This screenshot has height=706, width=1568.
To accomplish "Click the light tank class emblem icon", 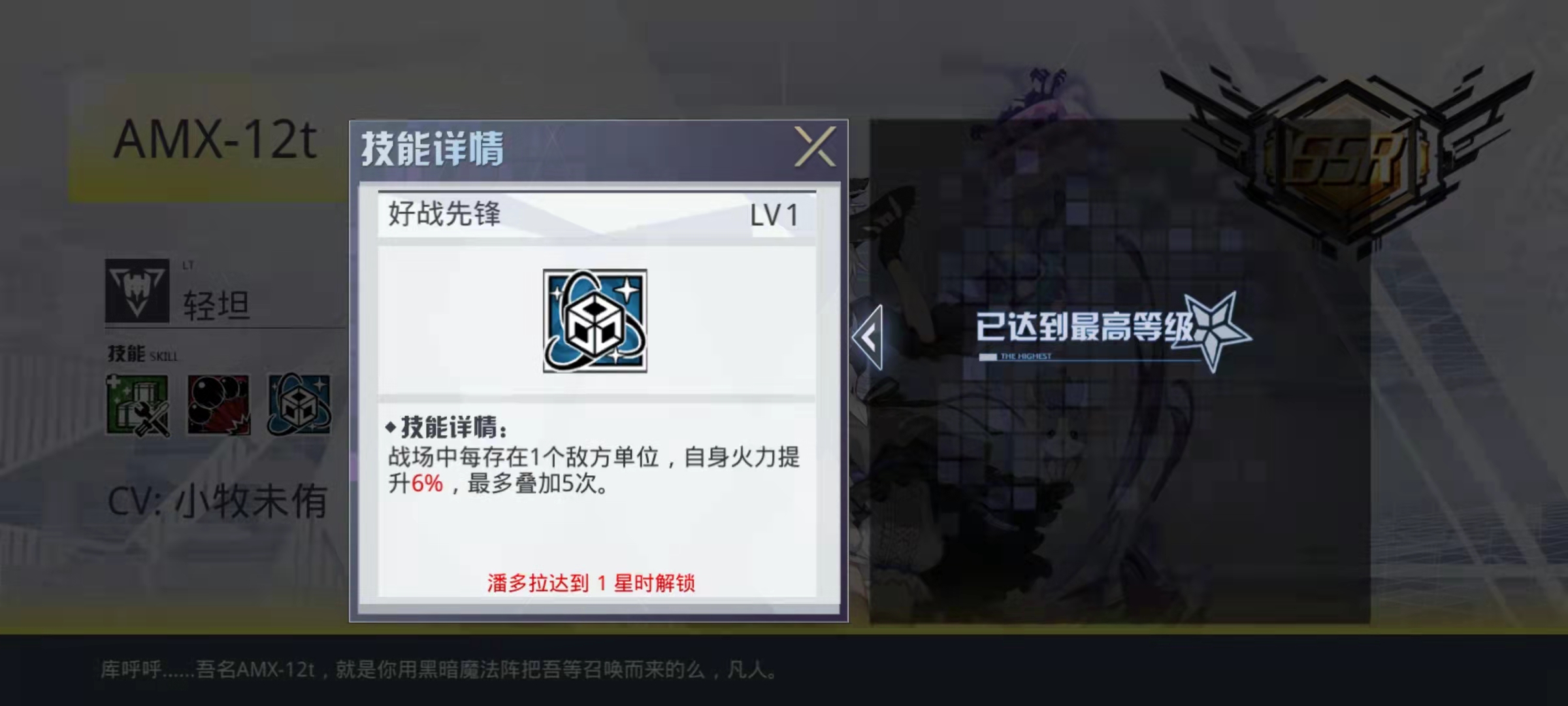I will (x=137, y=290).
